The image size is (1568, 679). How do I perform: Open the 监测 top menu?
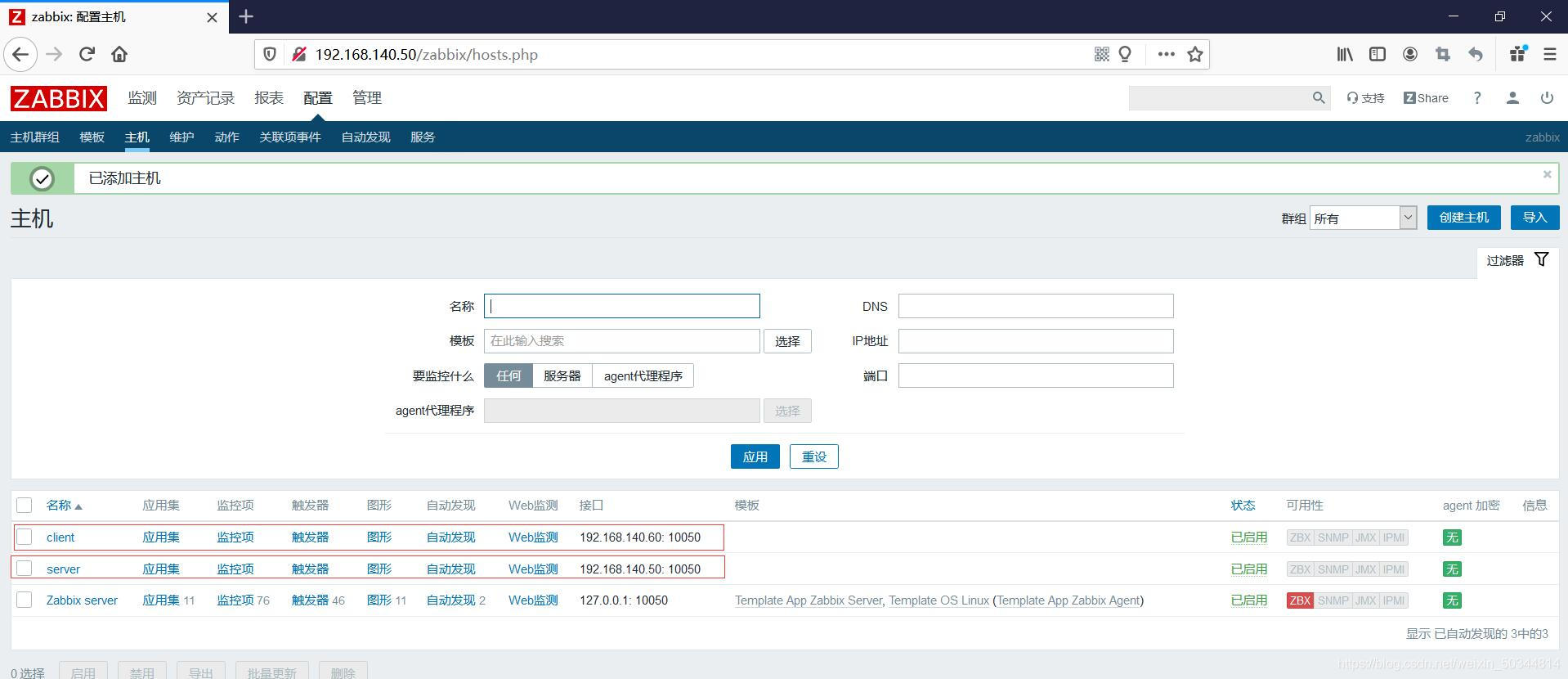click(142, 98)
